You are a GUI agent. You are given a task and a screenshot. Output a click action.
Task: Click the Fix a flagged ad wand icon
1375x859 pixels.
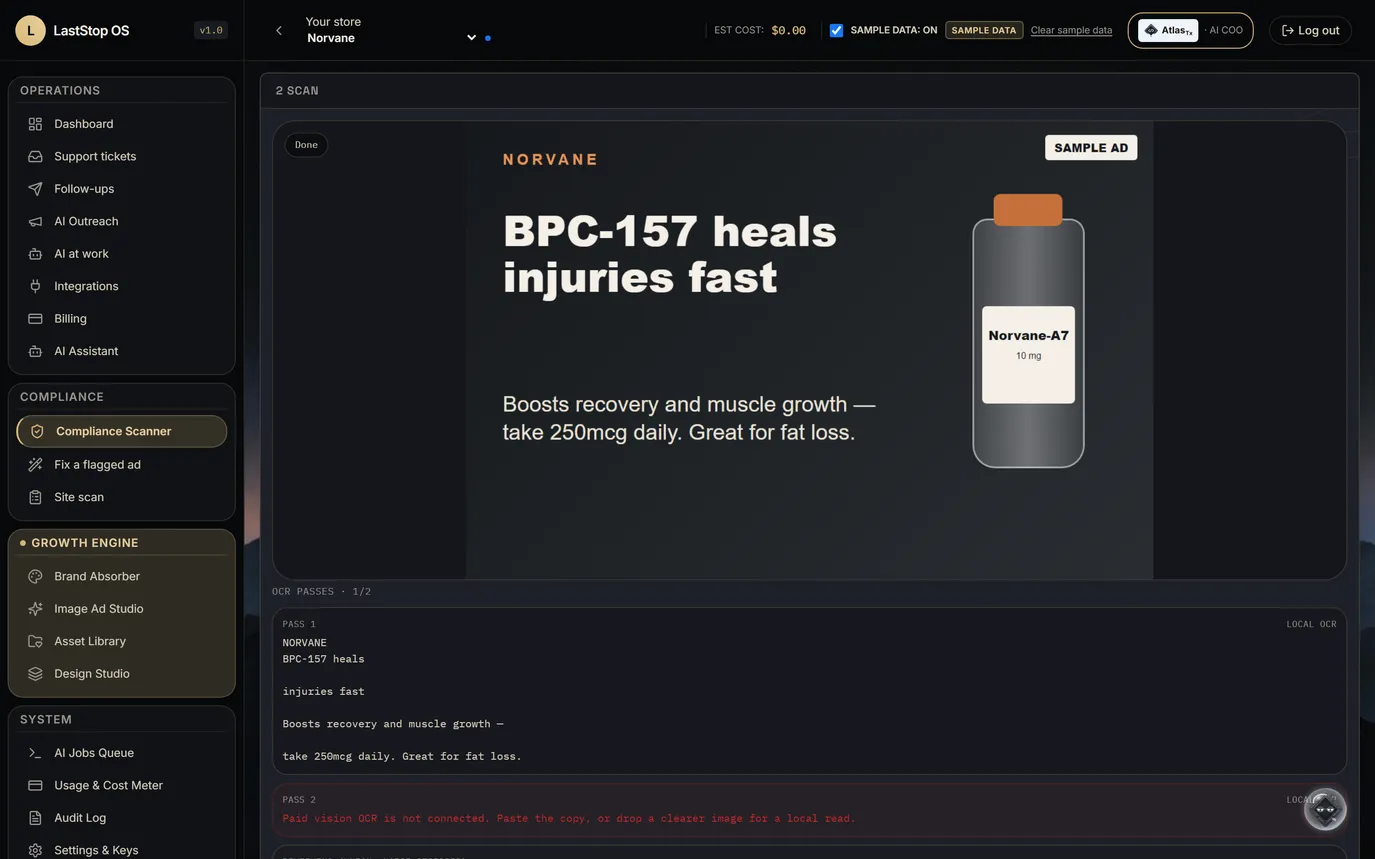35,464
